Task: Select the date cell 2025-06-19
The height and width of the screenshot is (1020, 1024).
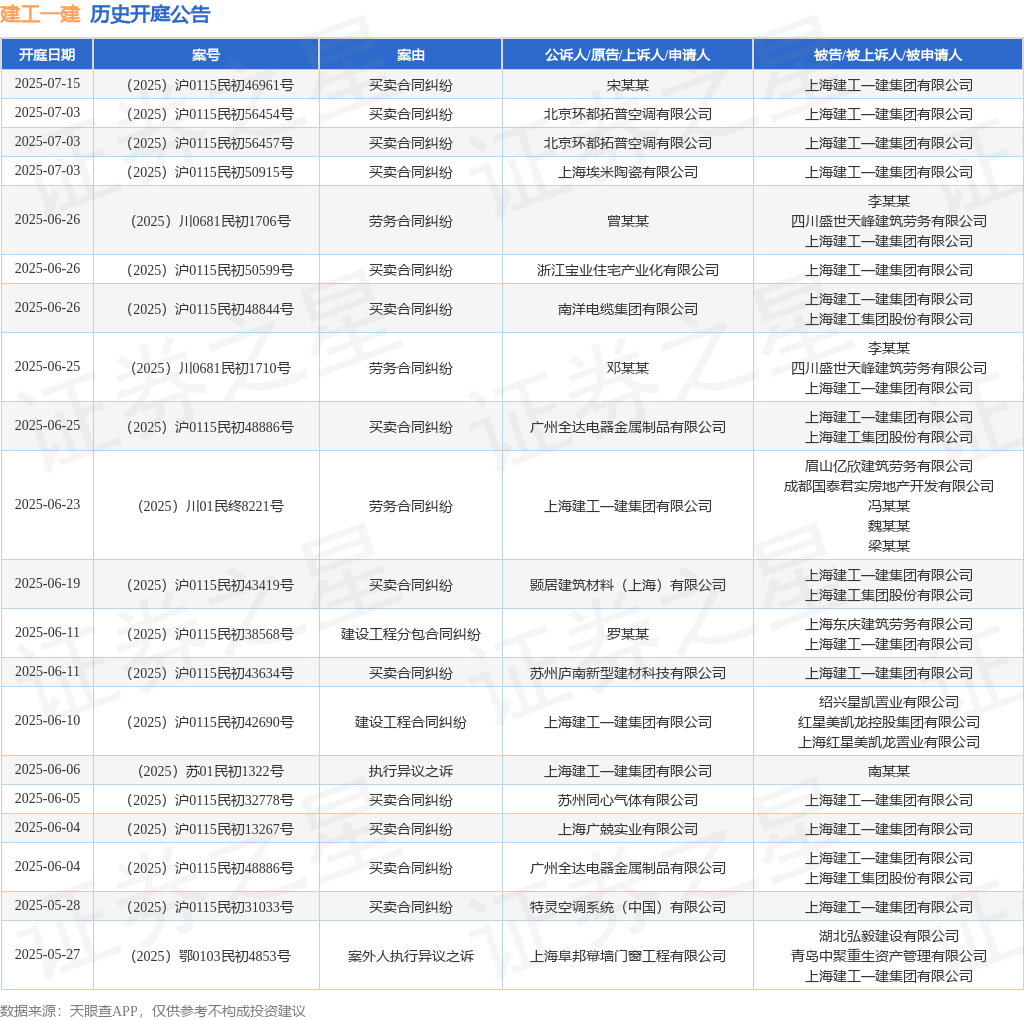Action: tap(47, 584)
